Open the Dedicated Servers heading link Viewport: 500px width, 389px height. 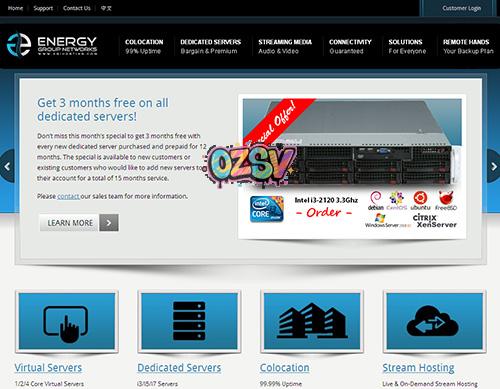tap(179, 368)
